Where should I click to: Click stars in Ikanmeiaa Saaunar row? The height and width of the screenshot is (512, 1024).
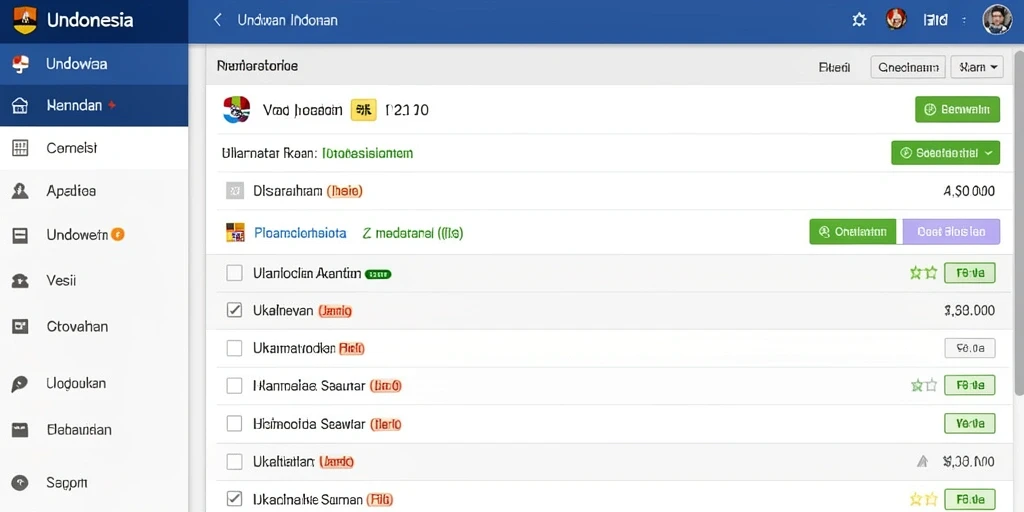point(923,385)
